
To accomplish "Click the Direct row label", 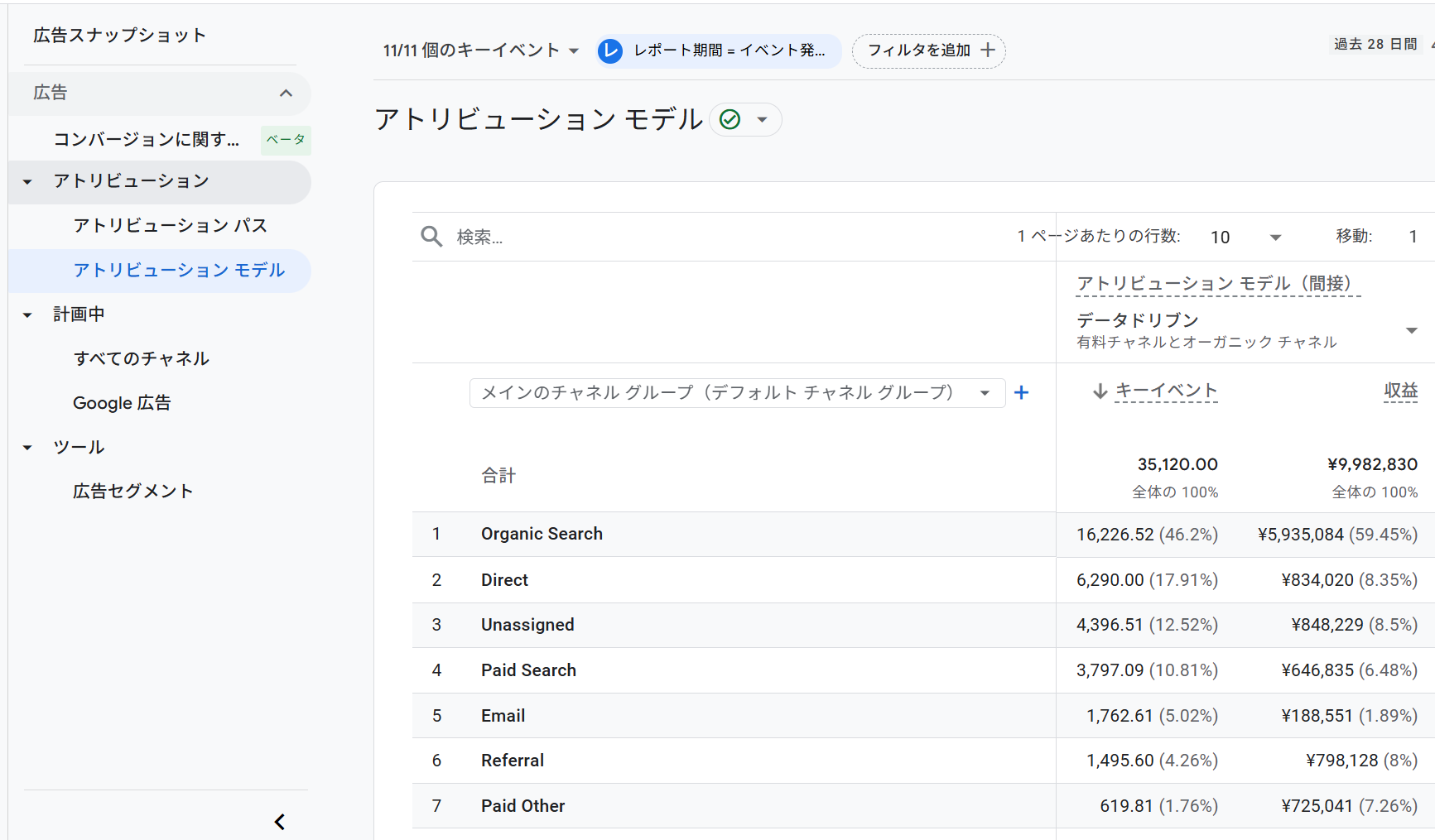I will (x=504, y=580).
